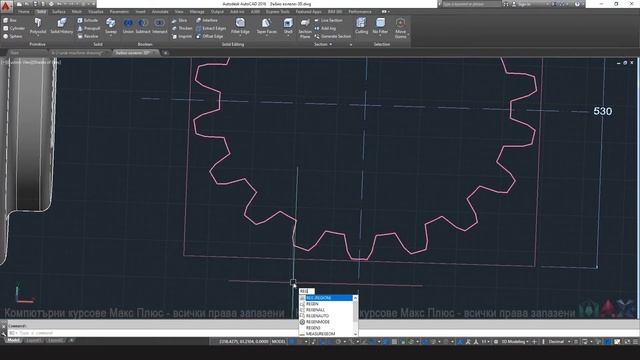Click the command line customize wrench icon
The image size is (640, 360).
(3, 333)
